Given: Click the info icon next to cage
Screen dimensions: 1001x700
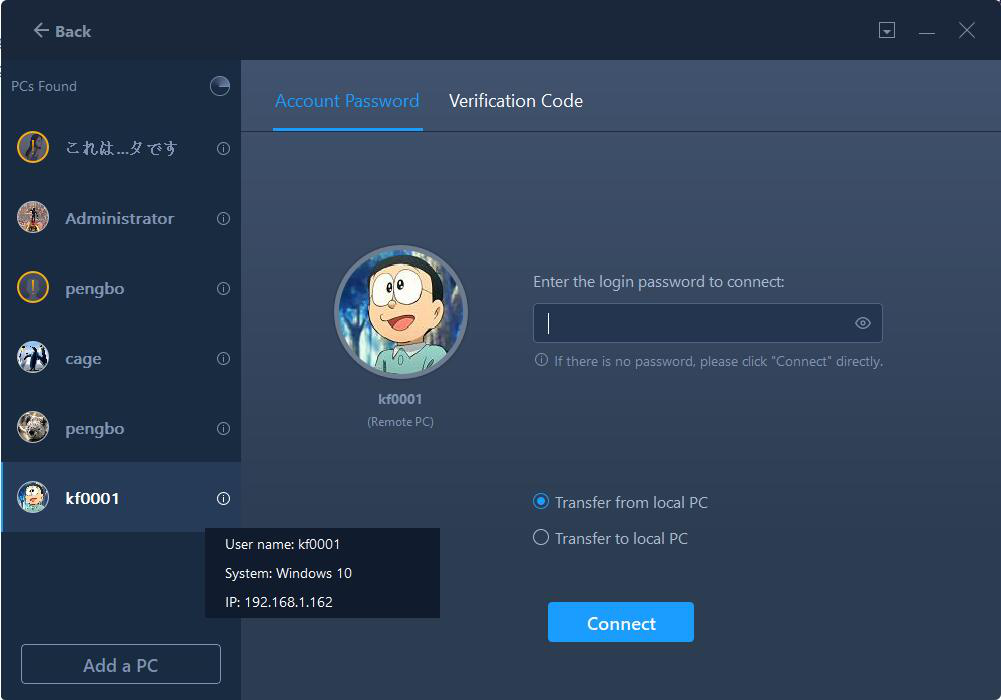Looking at the screenshot, I should pyautogui.click(x=221, y=358).
